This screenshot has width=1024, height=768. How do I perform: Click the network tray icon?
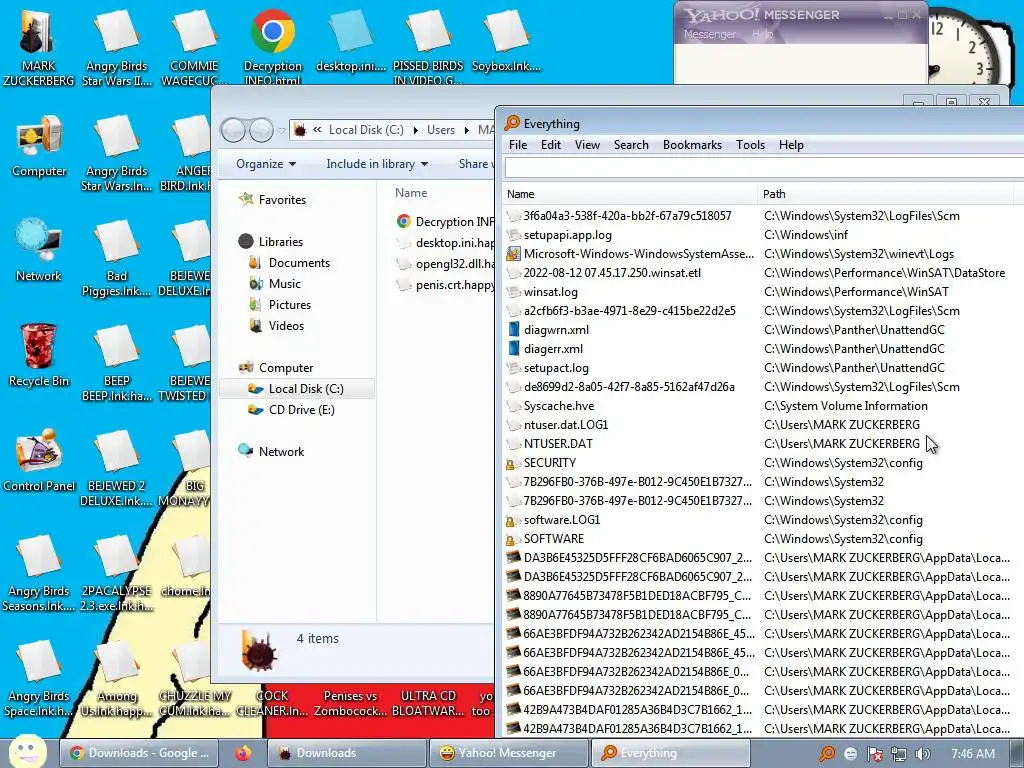click(x=899, y=754)
